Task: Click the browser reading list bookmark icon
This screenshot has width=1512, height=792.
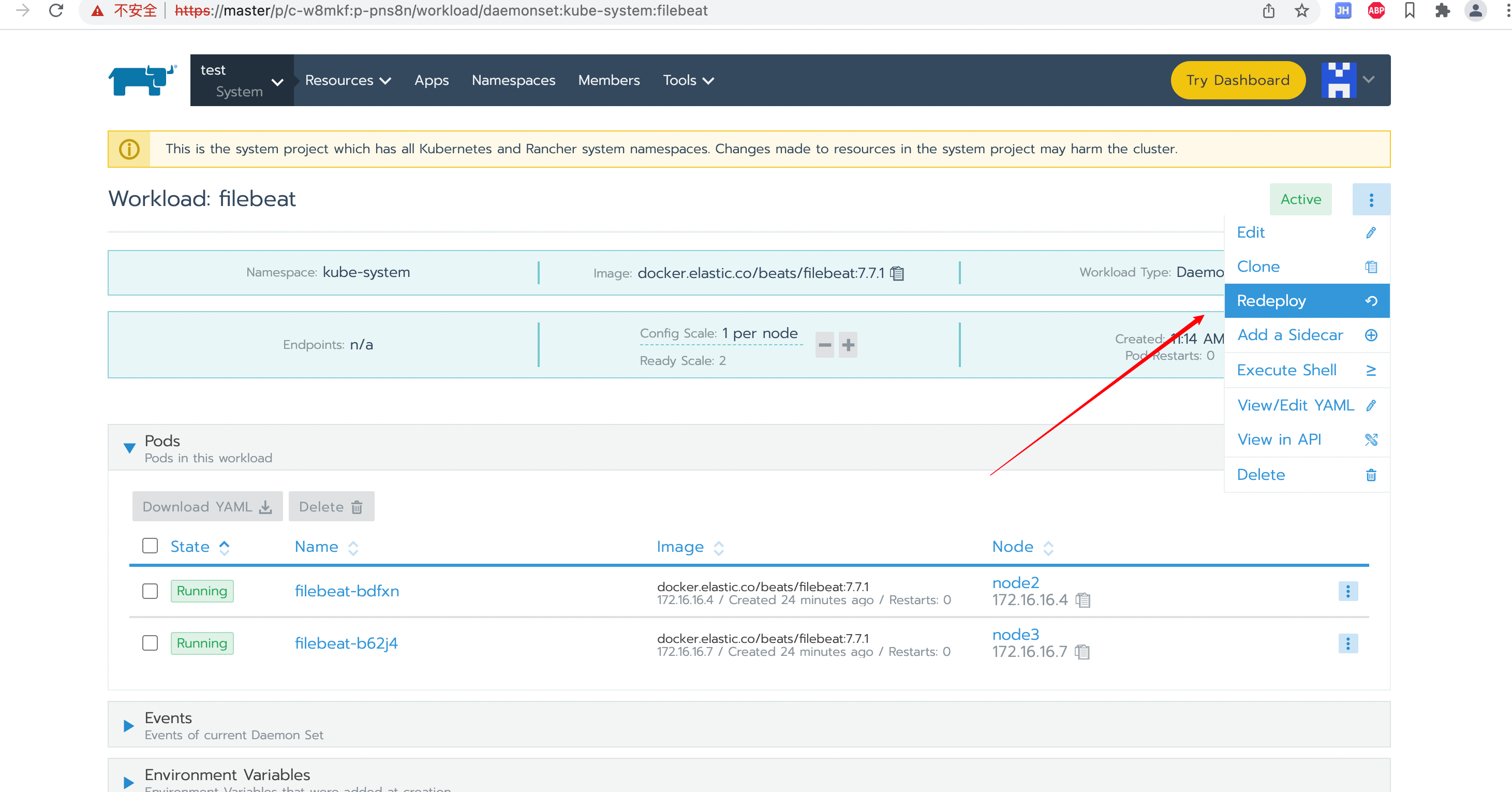Action: [x=1409, y=10]
